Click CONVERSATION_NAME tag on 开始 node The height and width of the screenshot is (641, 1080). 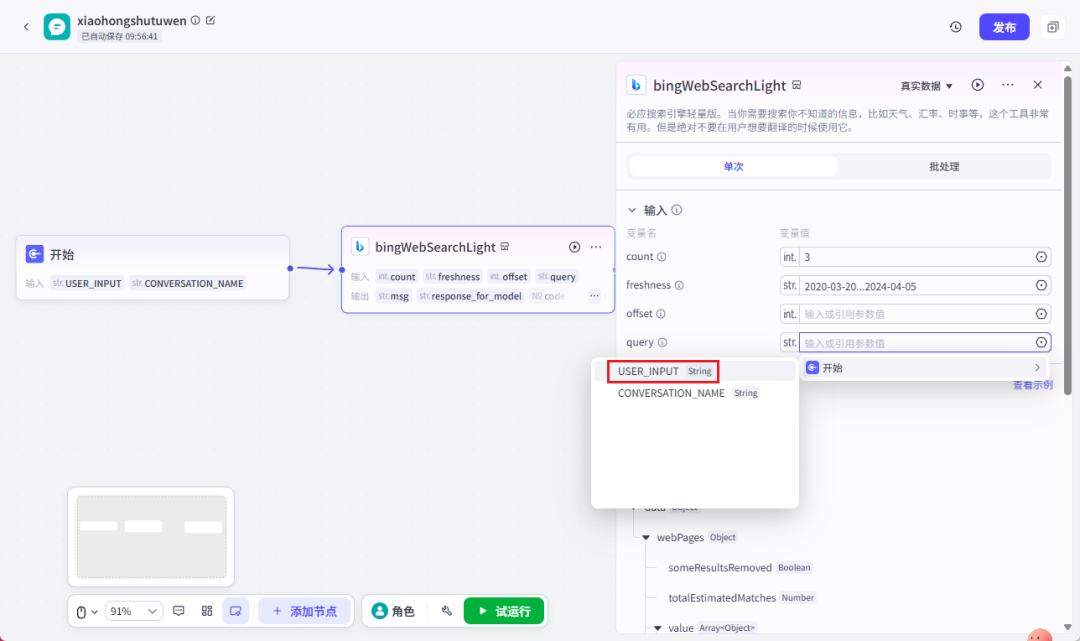tap(188, 283)
